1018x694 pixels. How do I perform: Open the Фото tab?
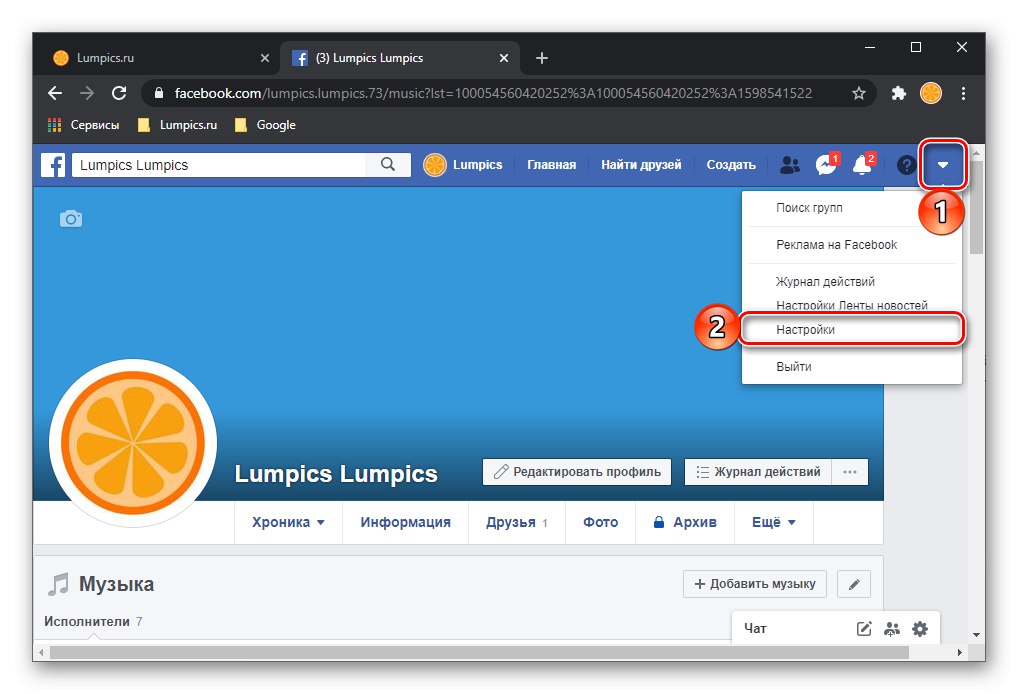pos(600,523)
